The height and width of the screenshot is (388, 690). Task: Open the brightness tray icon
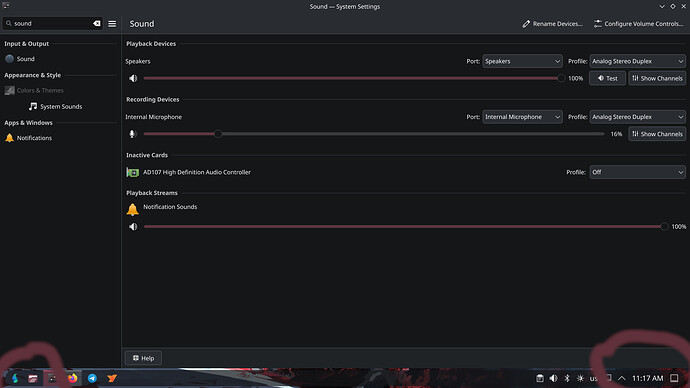click(x=580, y=378)
